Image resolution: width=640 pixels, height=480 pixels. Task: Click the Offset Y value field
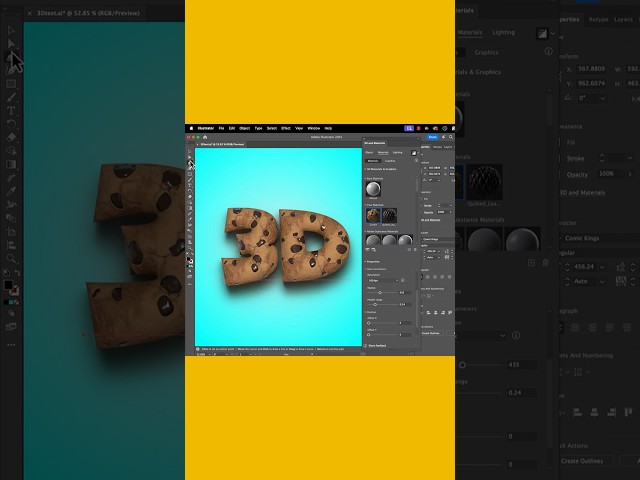coord(404,335)
